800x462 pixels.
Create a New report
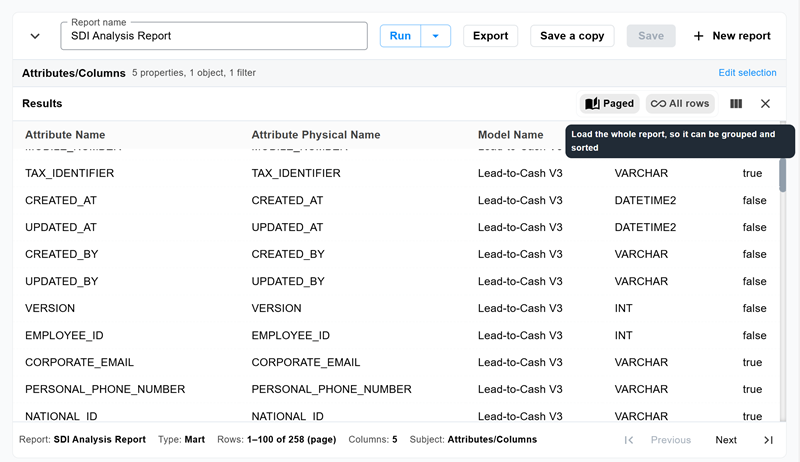point(732,36)
